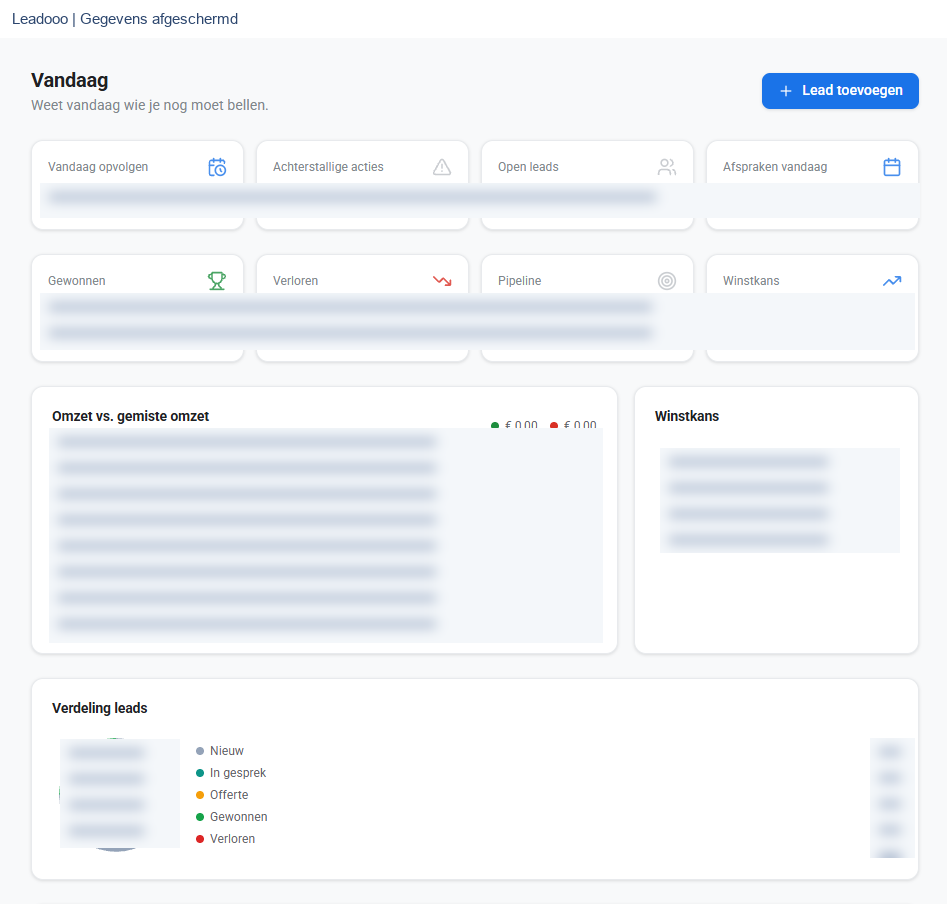Select the downward trend icon on Verloren

(x=442, y=281)
